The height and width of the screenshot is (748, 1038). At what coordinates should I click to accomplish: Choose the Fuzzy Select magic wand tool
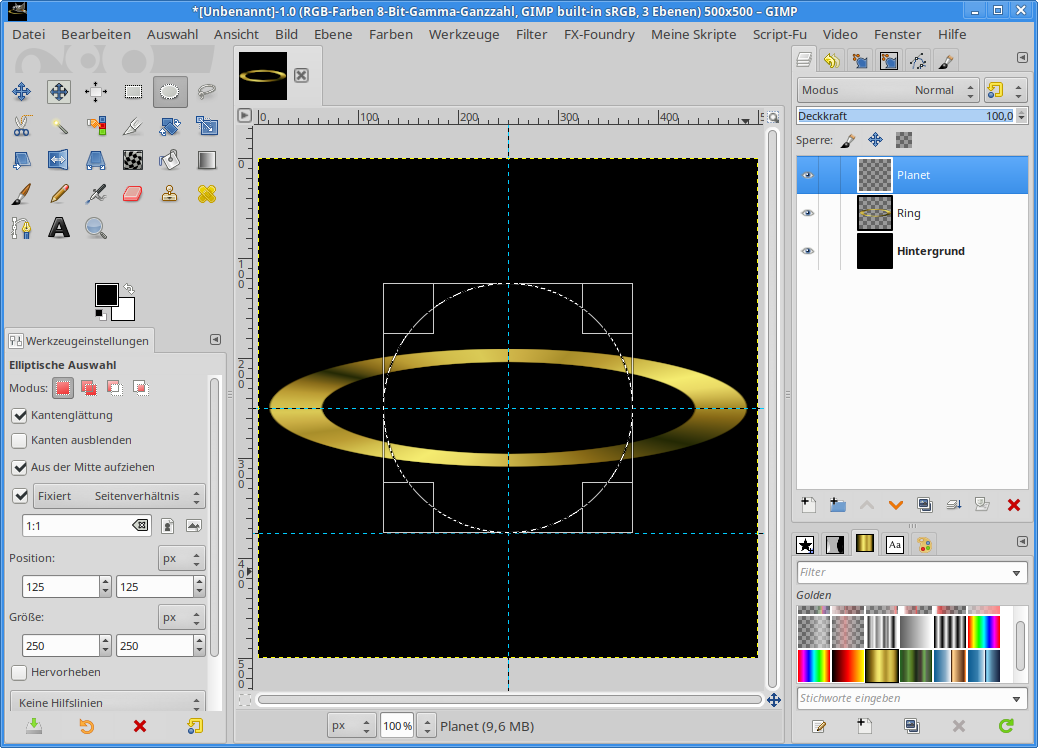[59, 126]
